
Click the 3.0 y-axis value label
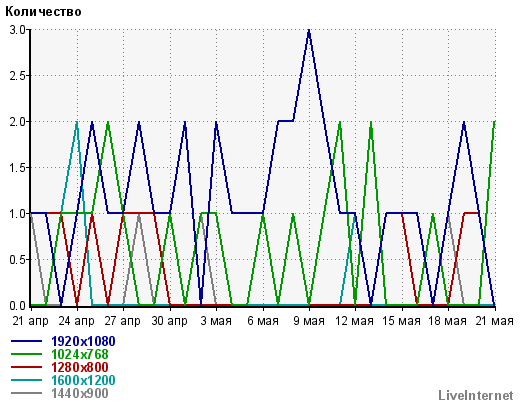pyautogui.click(x=17, y=30)
